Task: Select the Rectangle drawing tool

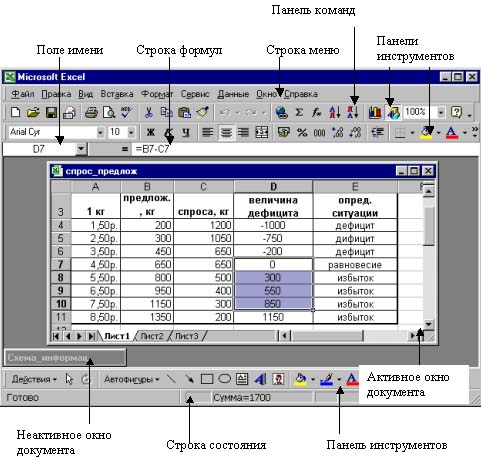Action: pos(207,379)
